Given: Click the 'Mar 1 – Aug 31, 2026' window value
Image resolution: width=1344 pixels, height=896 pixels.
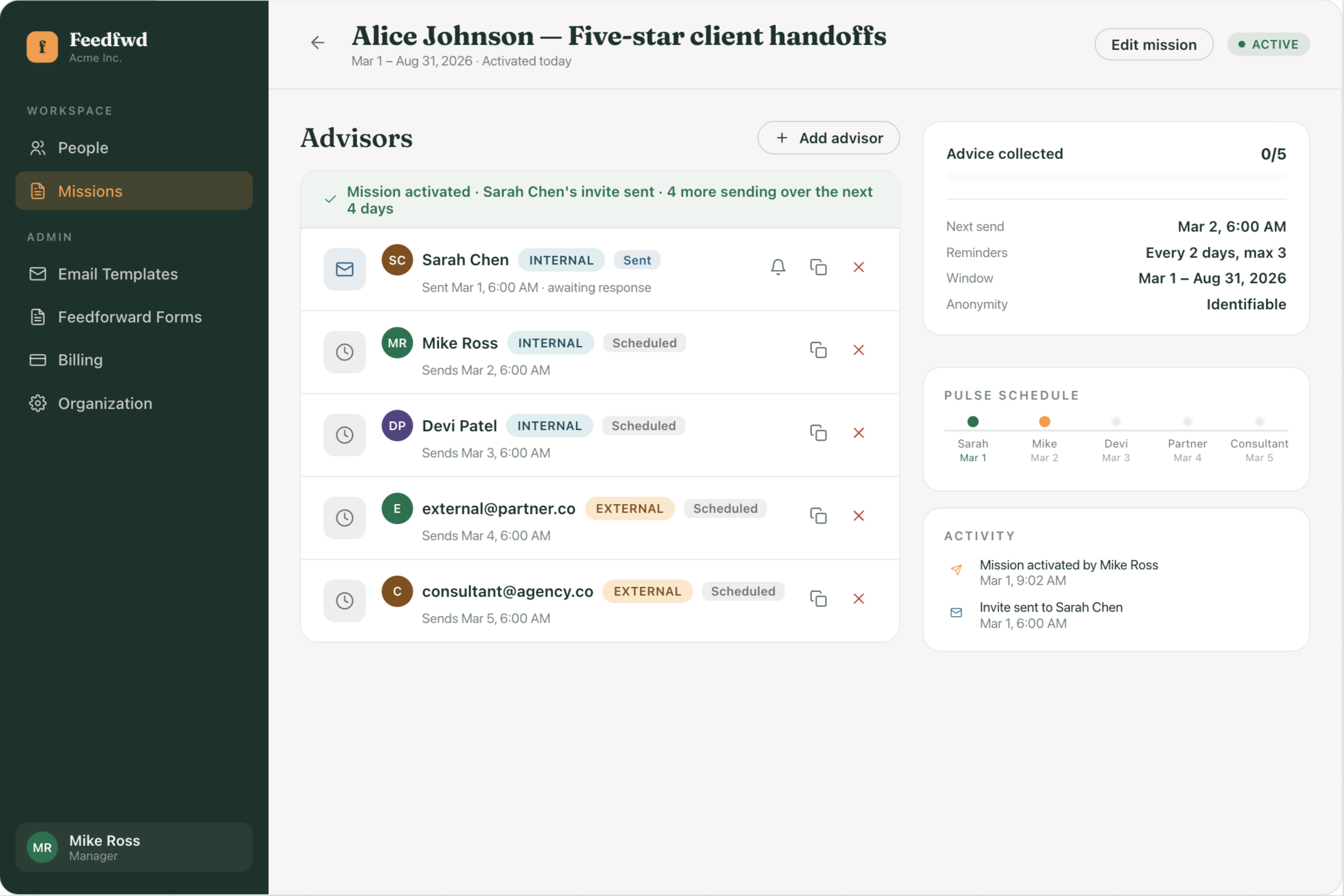Looking at the screenshot, I should click(x=1211, y=278).
